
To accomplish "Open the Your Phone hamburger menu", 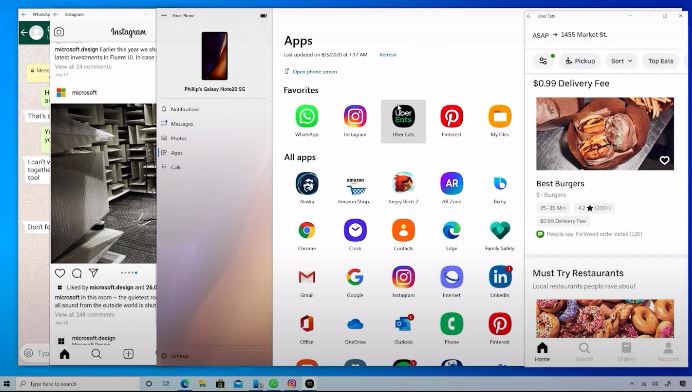I will [x=164, y=15].
